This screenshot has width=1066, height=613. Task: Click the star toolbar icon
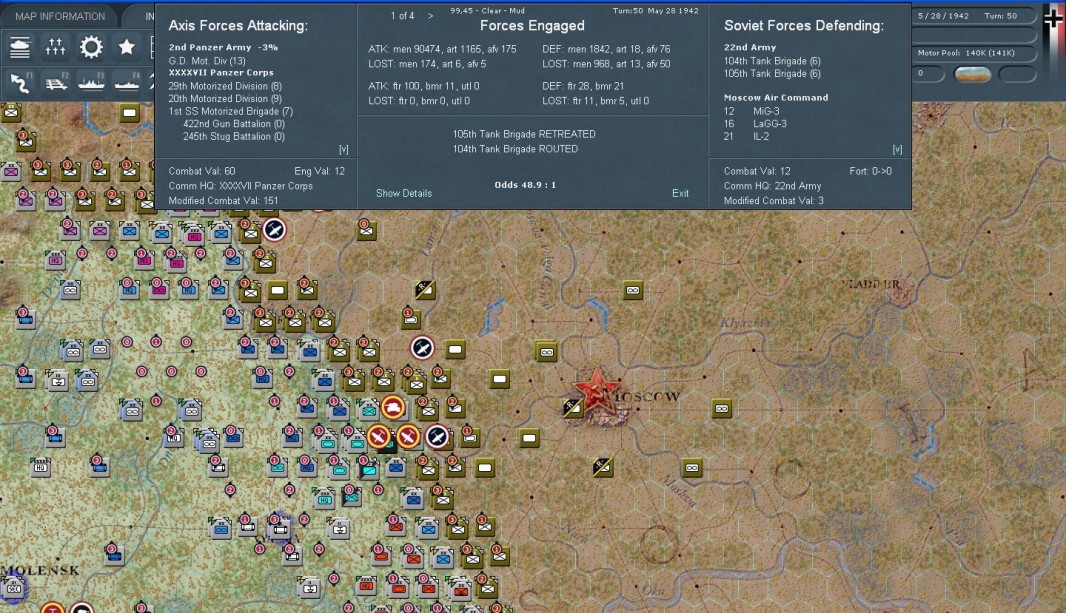[126, 46]
